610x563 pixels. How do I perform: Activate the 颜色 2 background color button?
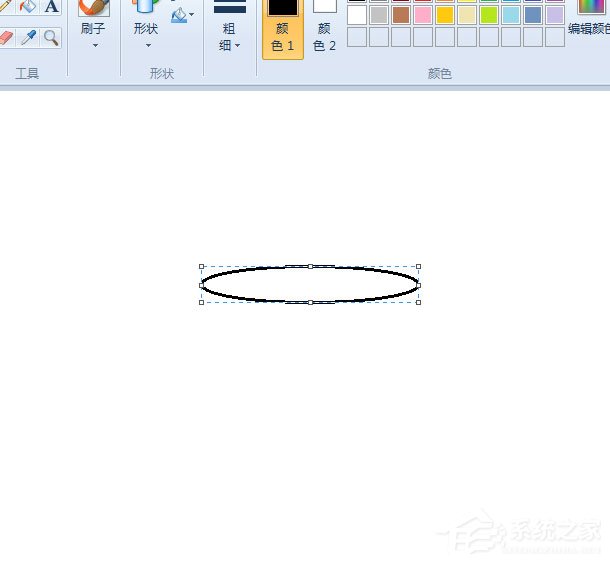pos(324,28)
